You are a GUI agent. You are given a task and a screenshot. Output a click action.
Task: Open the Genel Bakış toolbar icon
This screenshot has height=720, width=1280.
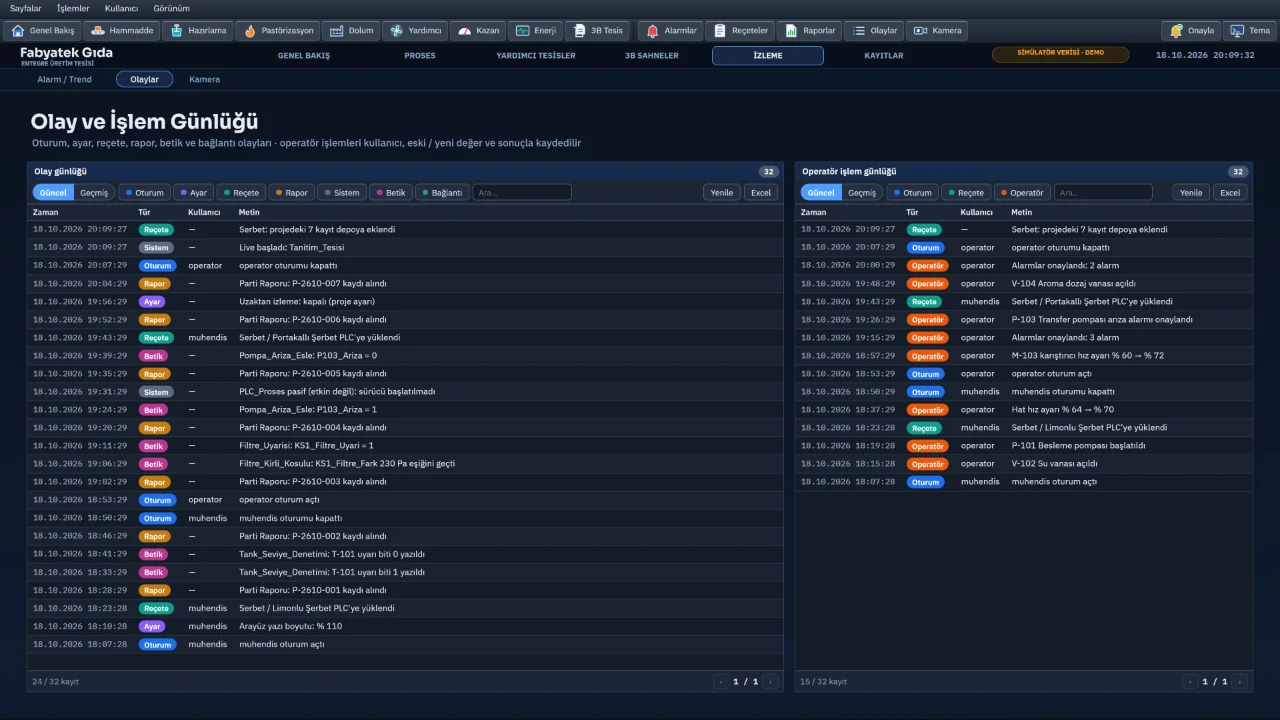pyautogui.click(x=42, y=31)
